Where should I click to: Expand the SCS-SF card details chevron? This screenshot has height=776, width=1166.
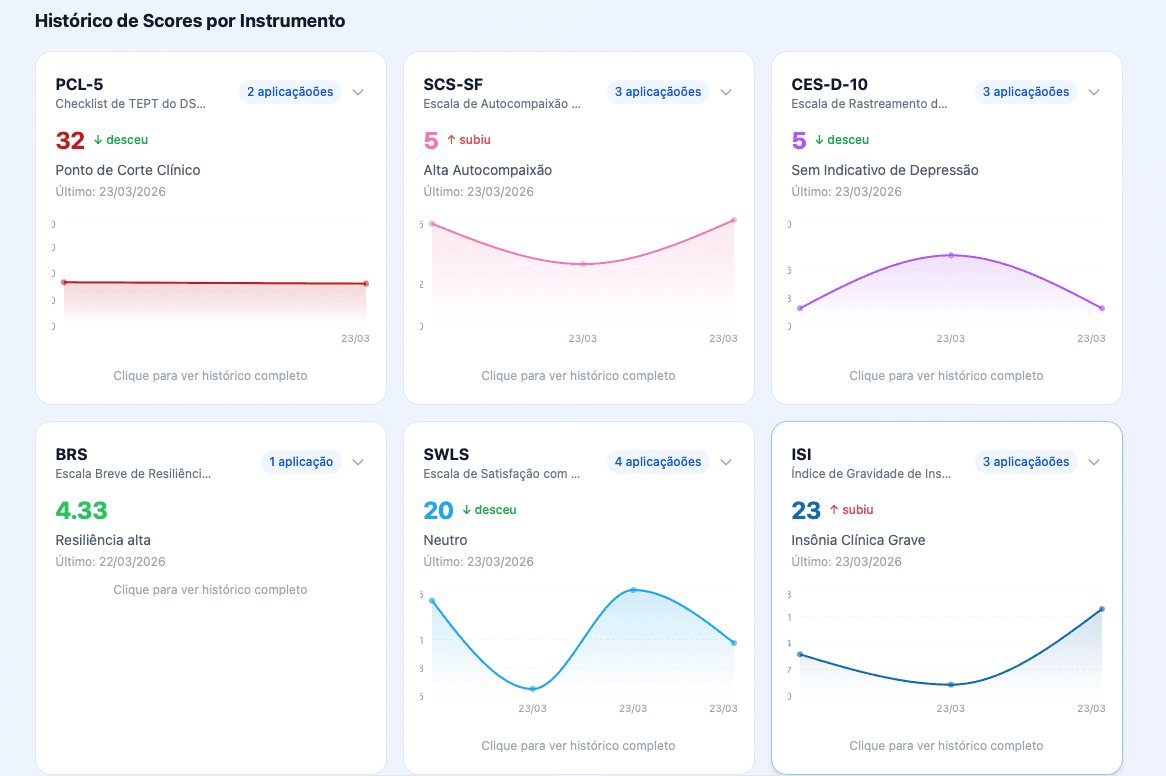[726, 91]
